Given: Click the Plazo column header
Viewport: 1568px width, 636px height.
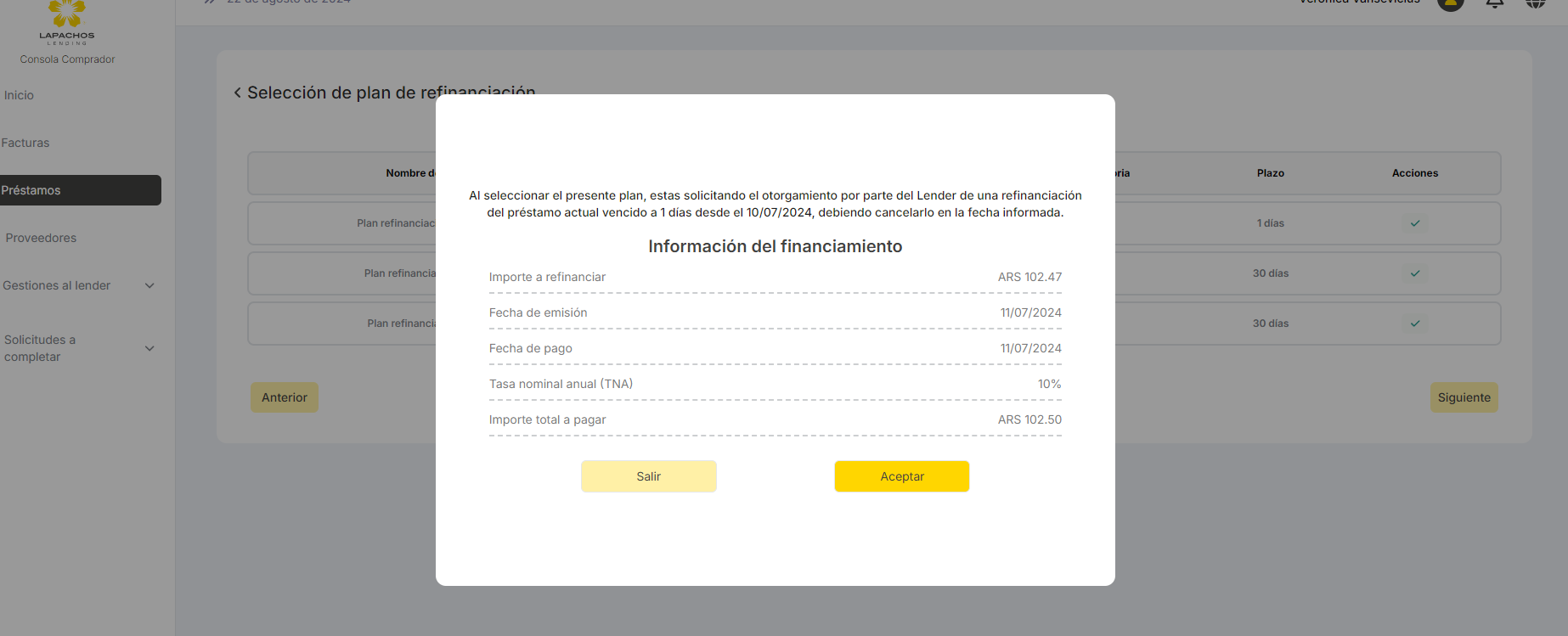Looking at the screenshot, I should (x=1270, y=173).
